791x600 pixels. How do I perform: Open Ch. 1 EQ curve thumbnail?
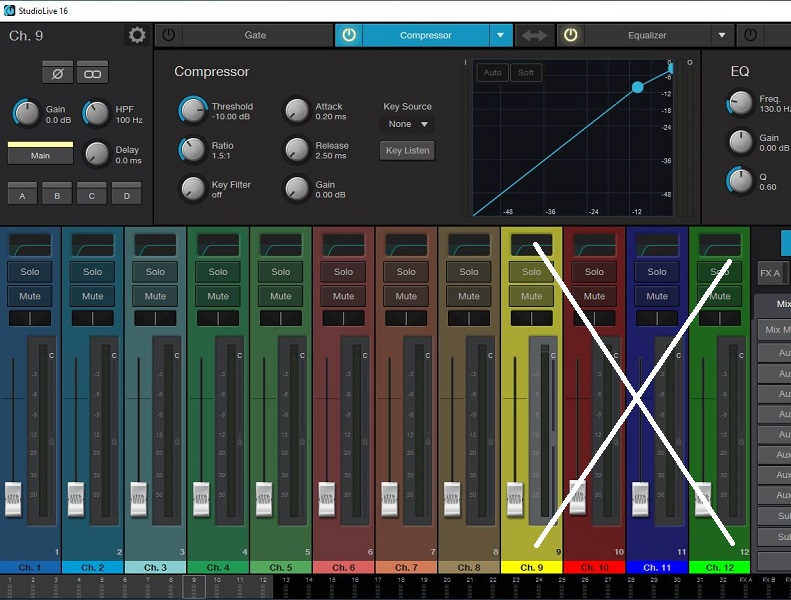(30, 245)
